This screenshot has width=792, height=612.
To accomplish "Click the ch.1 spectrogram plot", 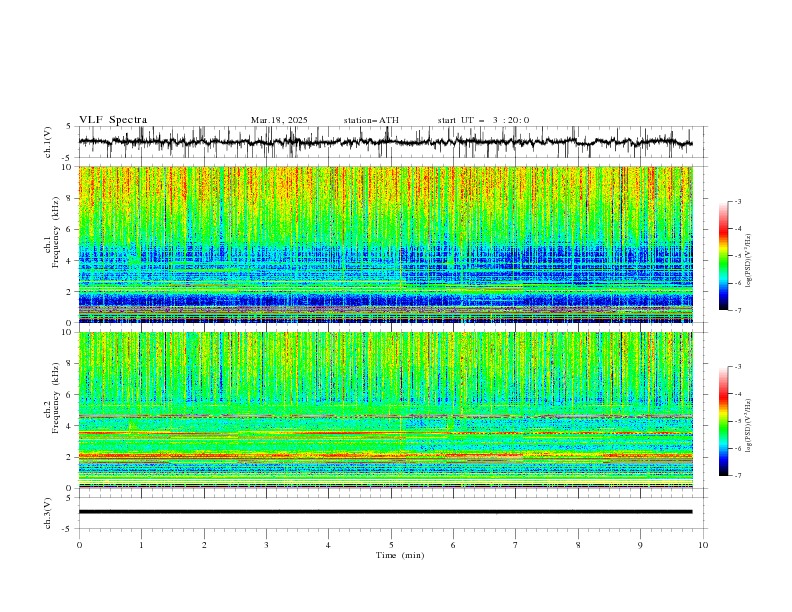I will pyautogui.click(x=386, y=244).
